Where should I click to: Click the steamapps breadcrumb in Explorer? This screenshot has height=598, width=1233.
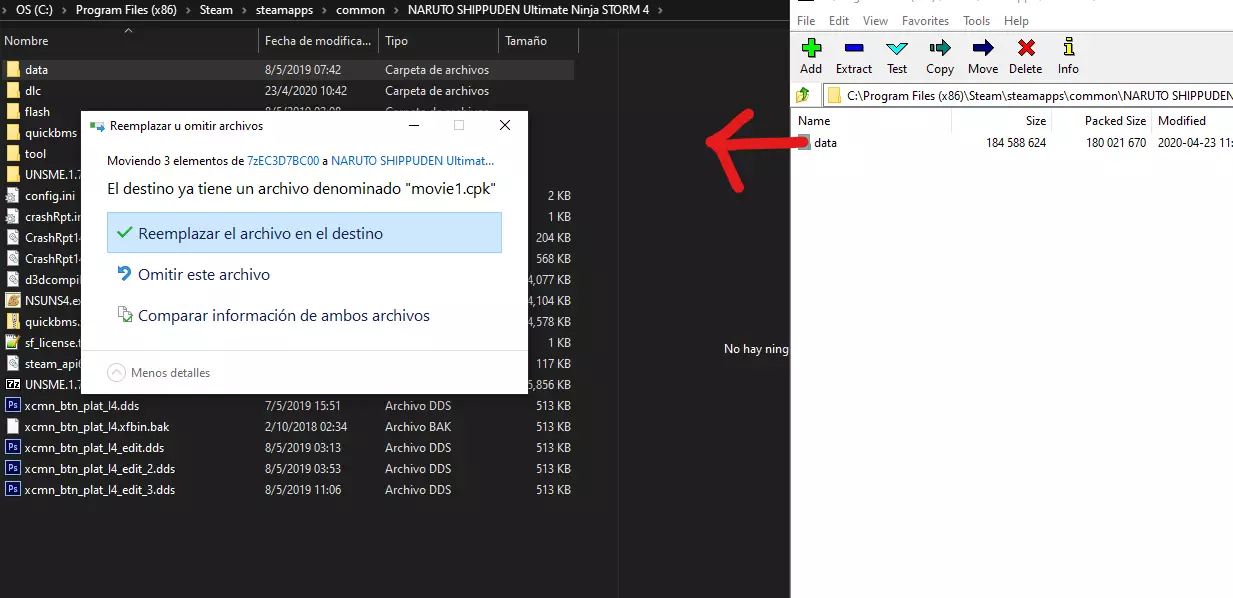[284, 10]
